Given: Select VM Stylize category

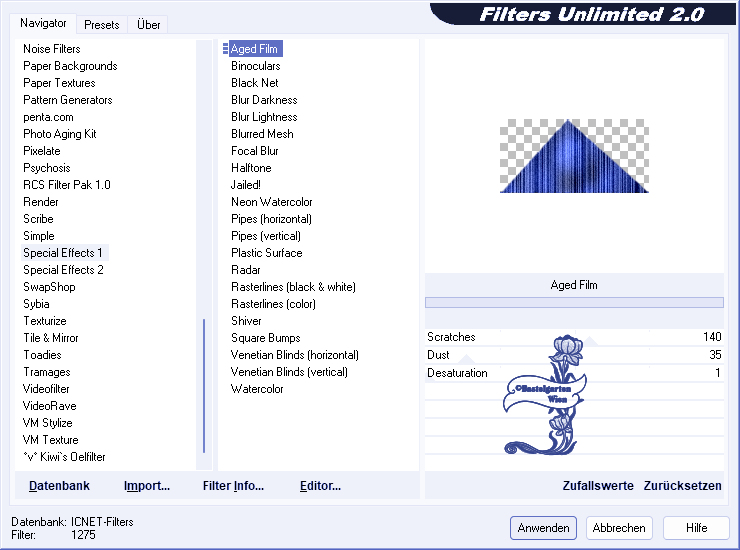Looking at the screenshot, I should 48,423.
